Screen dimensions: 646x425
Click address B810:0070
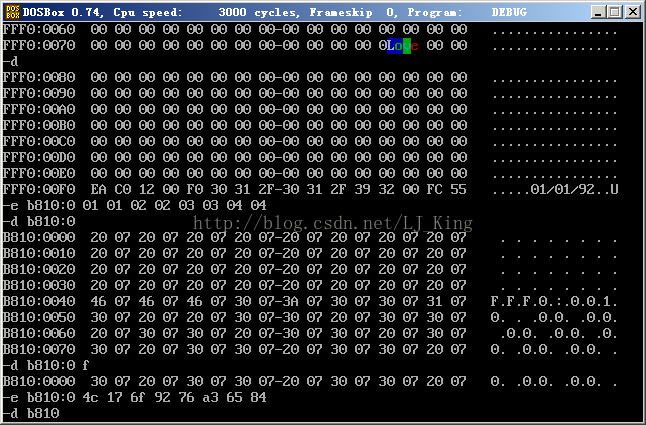pos(39,349)
